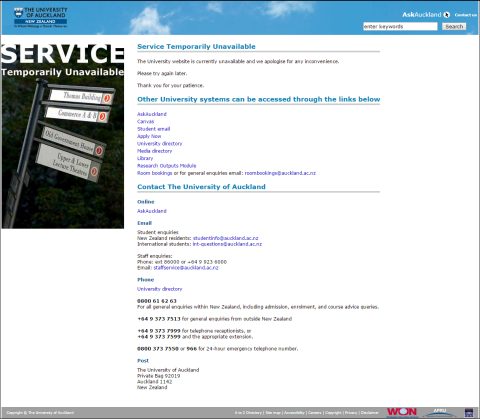Open the Student email link

tap(154, 129)
